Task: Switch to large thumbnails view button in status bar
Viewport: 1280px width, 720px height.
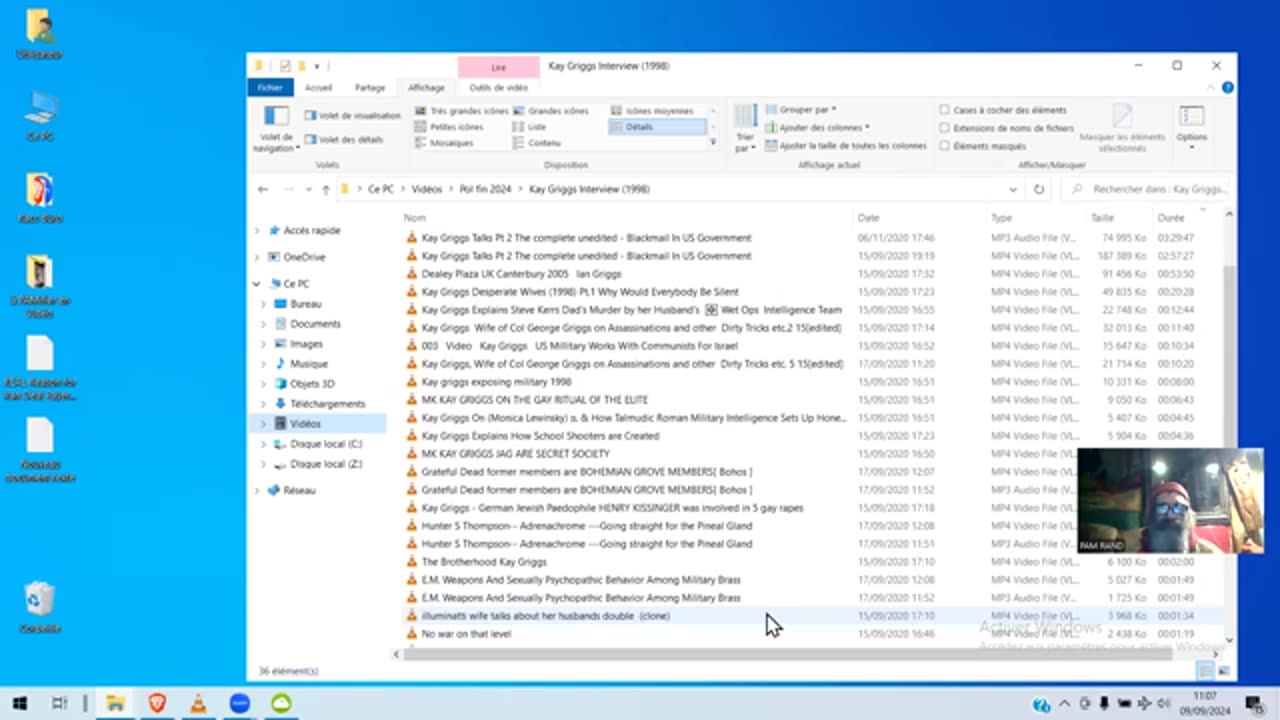Action: (1225, 671)
